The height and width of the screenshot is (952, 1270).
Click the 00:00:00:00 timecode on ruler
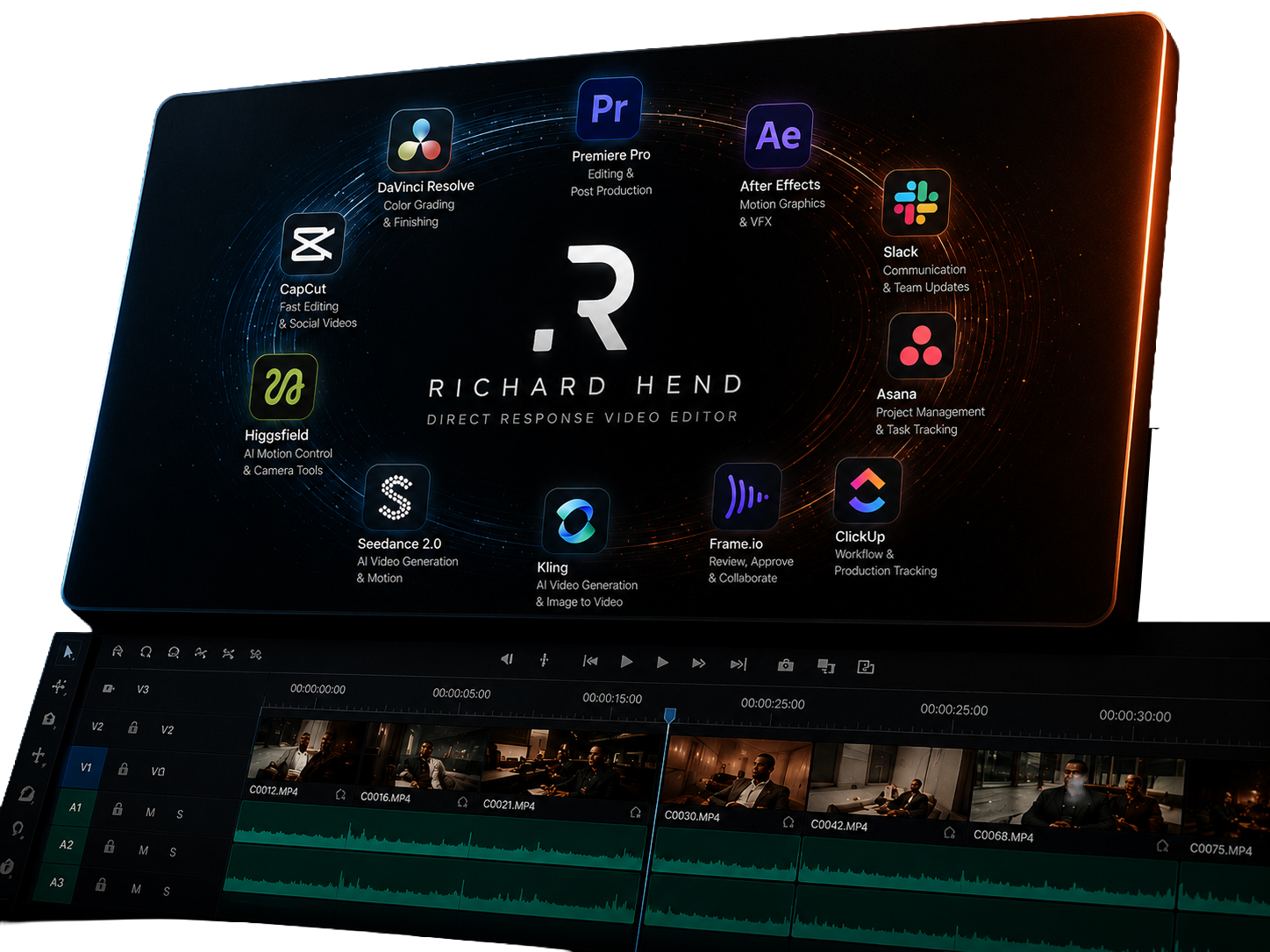click(318, 689)
